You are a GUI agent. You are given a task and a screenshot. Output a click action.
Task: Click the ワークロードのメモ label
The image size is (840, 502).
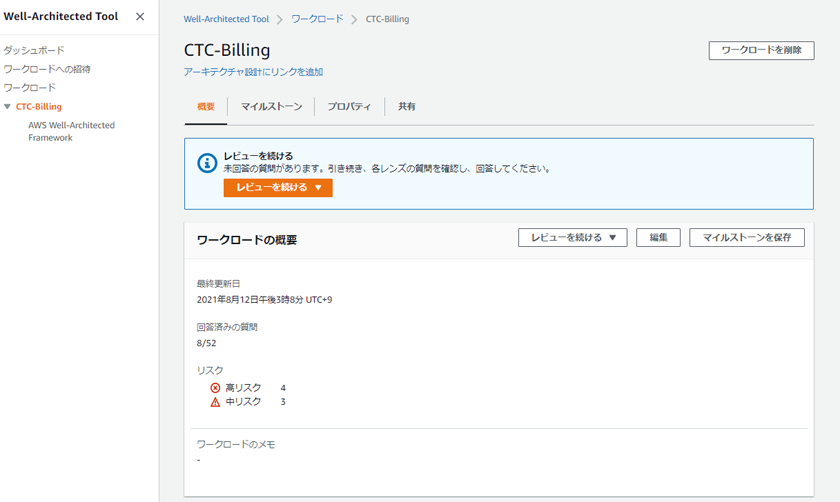236,444
